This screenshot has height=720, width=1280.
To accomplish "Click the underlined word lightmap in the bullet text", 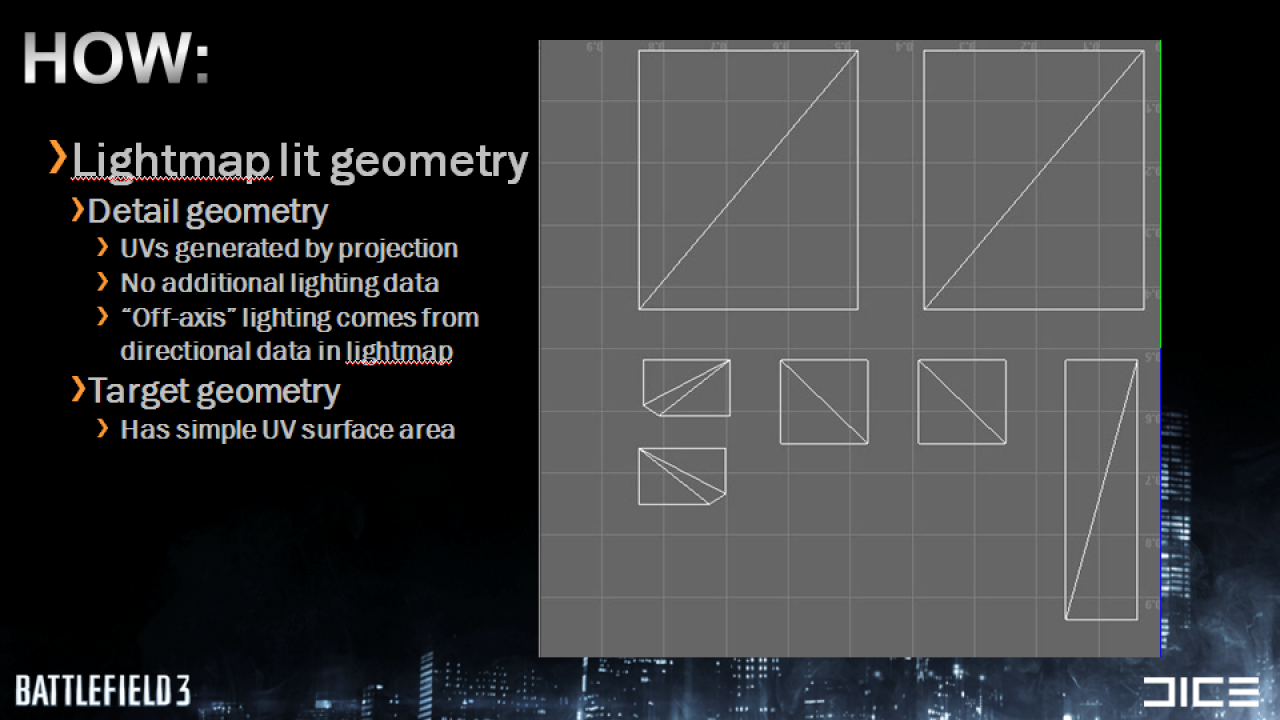I will [x=400, y=352].
